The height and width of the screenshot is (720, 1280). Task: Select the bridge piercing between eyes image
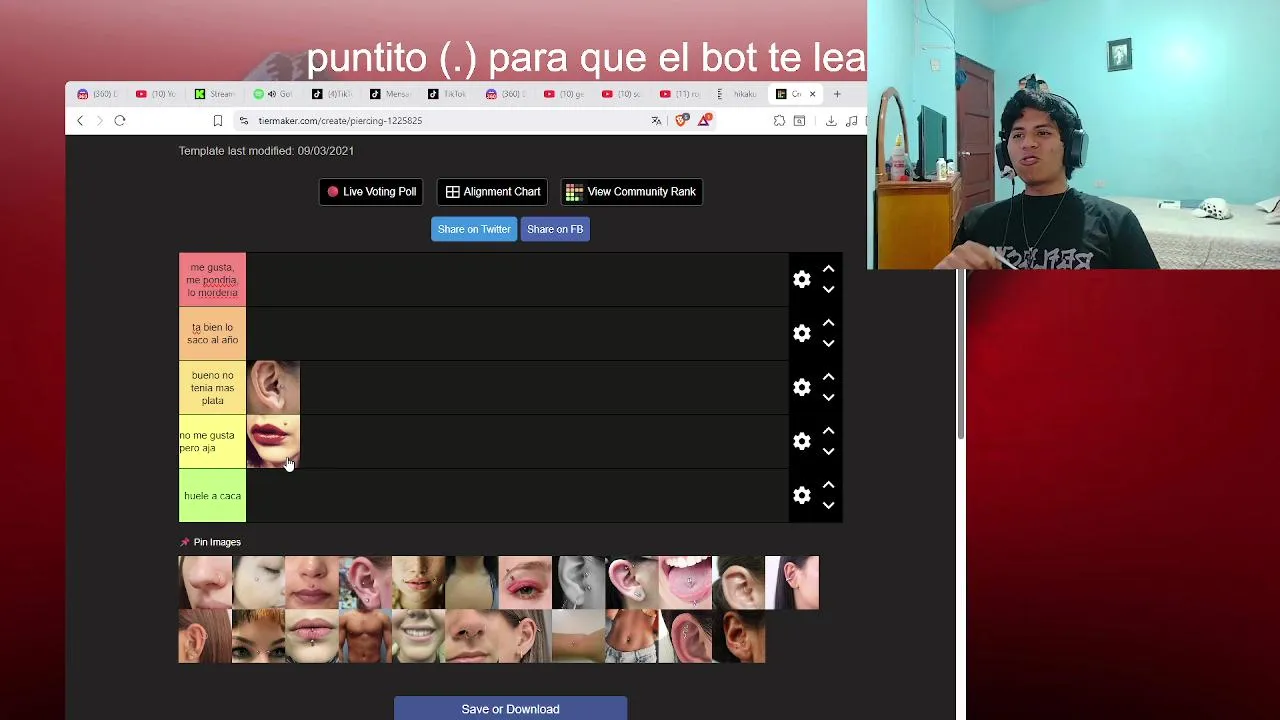[x=258, y=637]
